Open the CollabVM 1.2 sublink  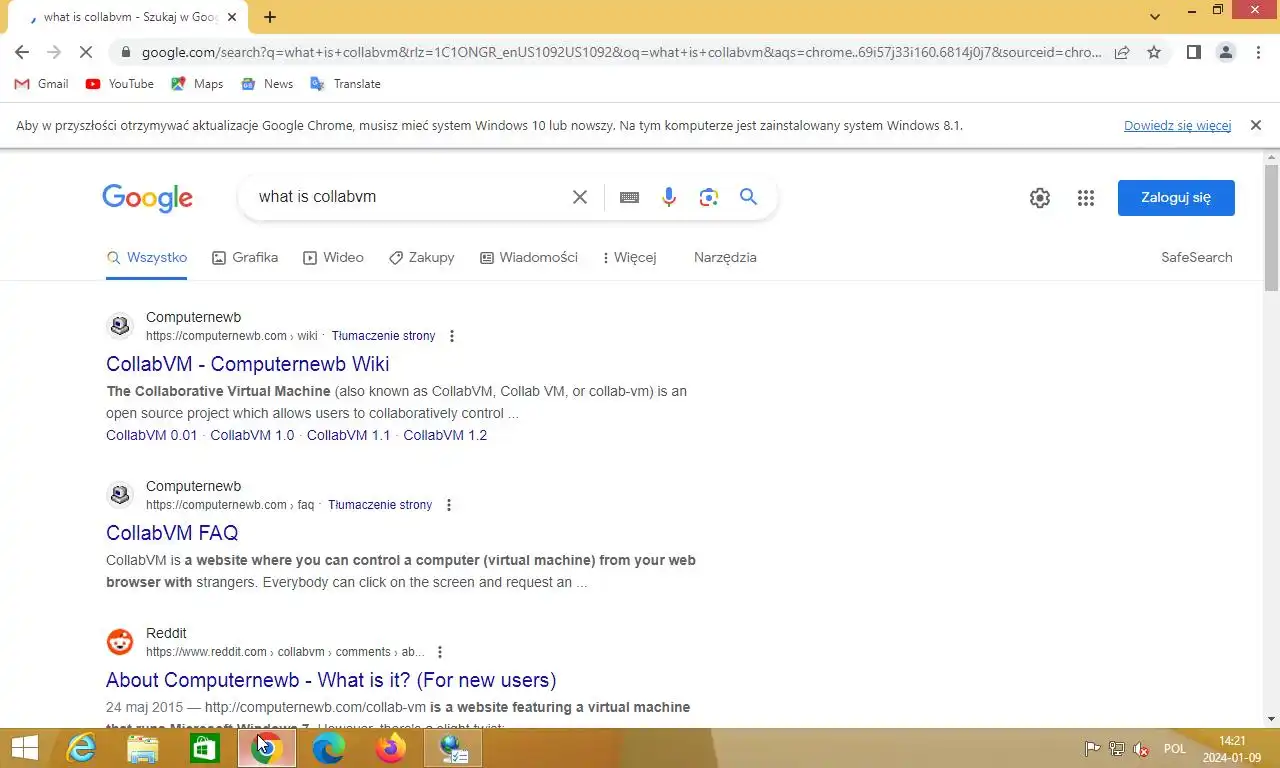445,435
